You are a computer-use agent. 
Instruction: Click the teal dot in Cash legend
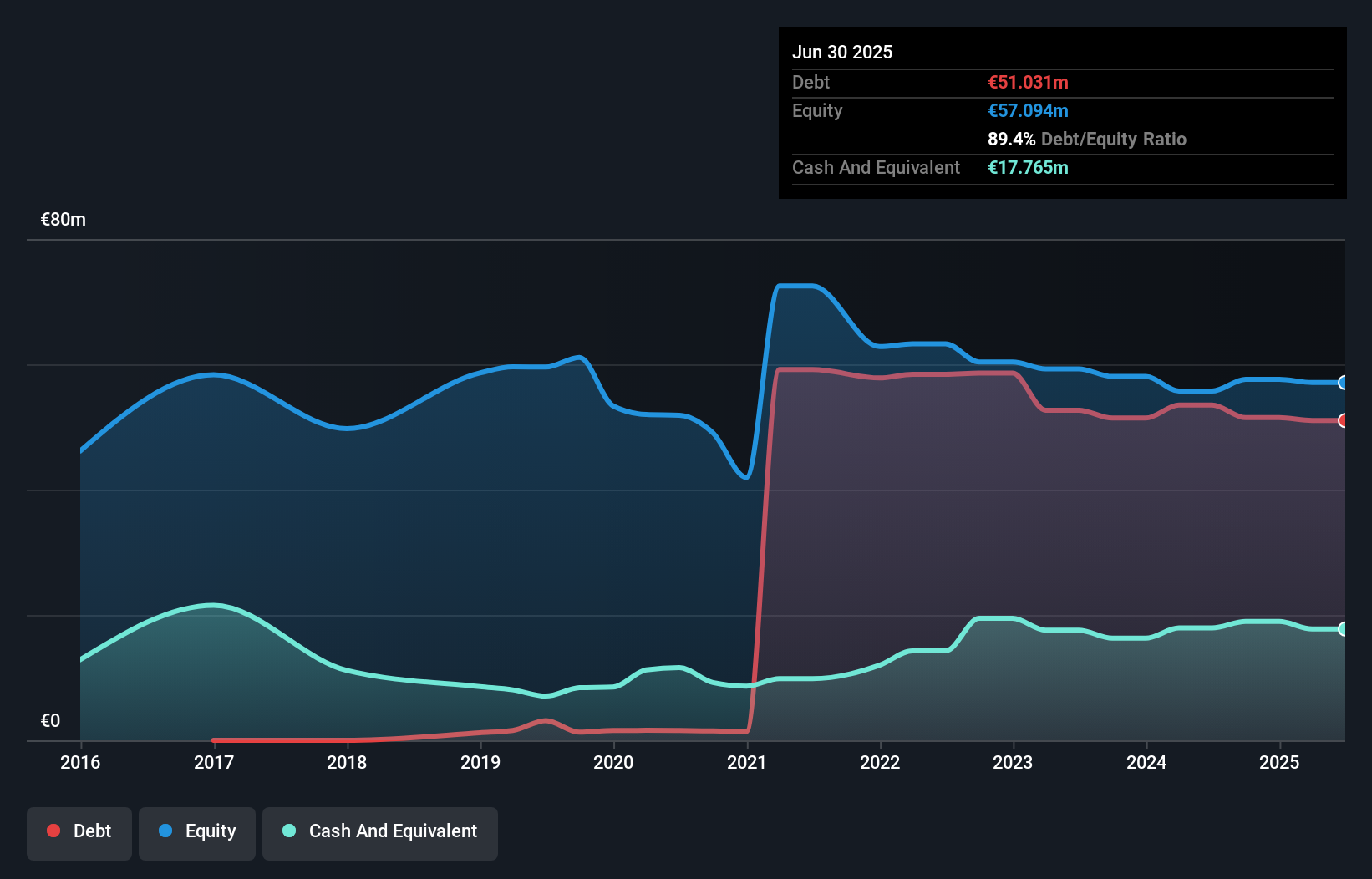(x=289, y=831)
